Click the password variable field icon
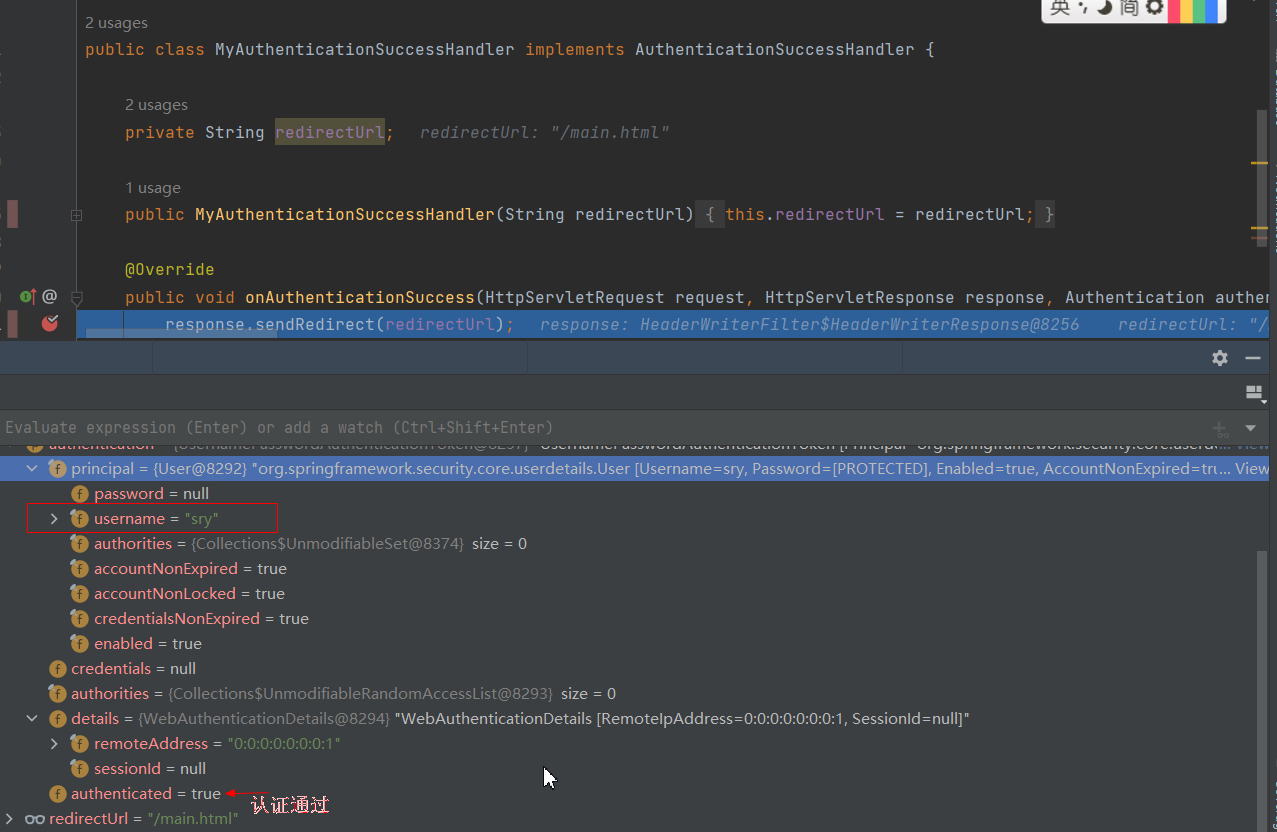 (x=79, y=493)
